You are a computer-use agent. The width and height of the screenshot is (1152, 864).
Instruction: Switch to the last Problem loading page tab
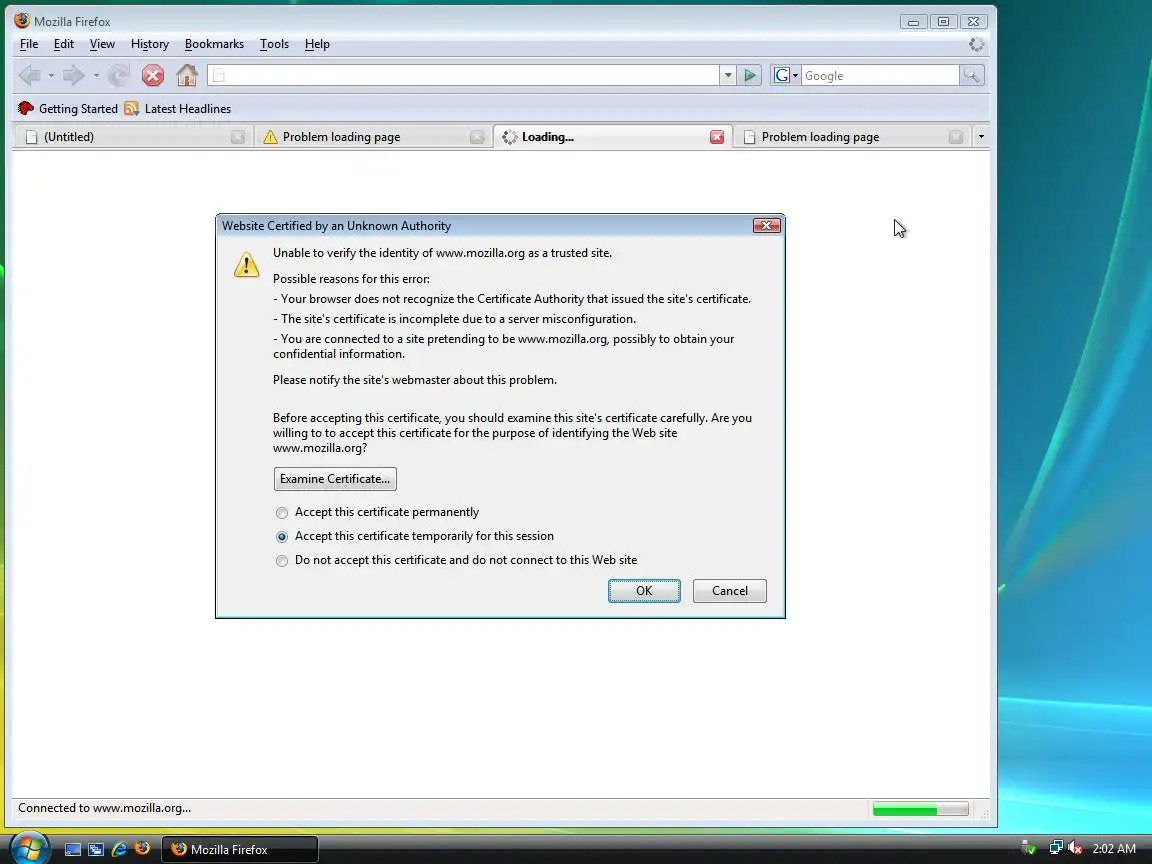(x=851, y=137)
